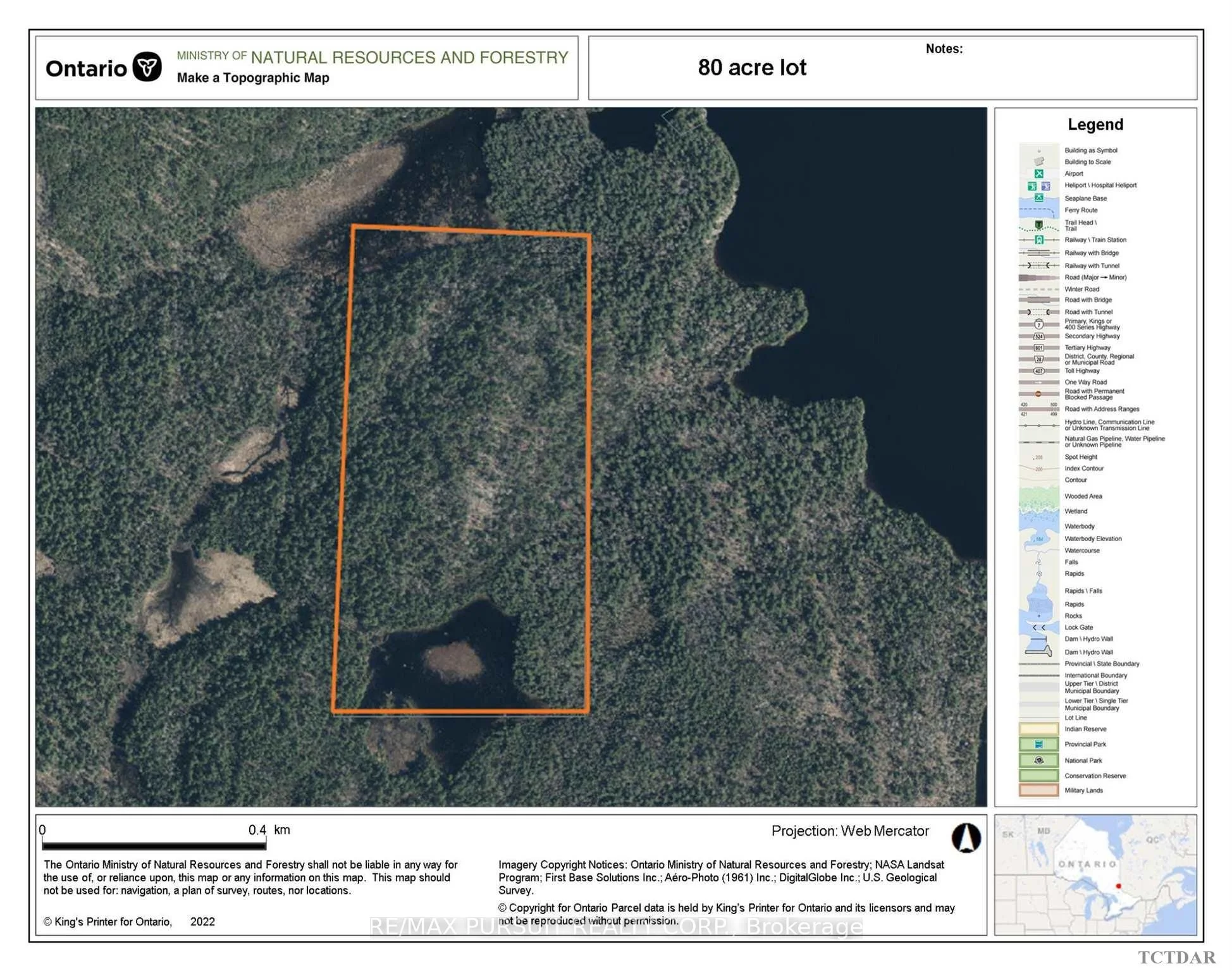Click the "Rocks" legend label
The height and width of the screenshot is (971, 1232).
click(1073, 616)
